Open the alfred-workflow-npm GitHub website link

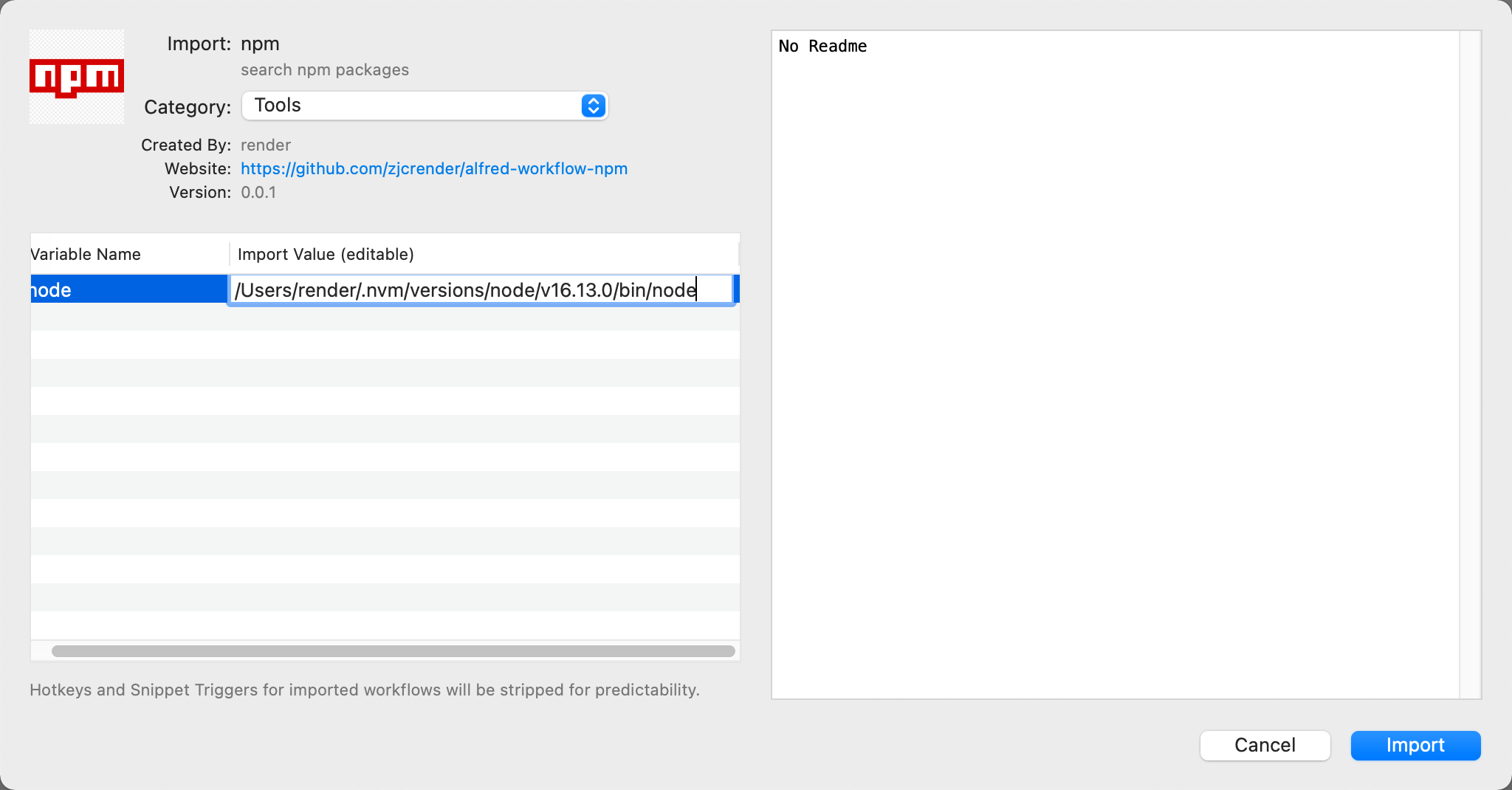(x=434, y=168)
